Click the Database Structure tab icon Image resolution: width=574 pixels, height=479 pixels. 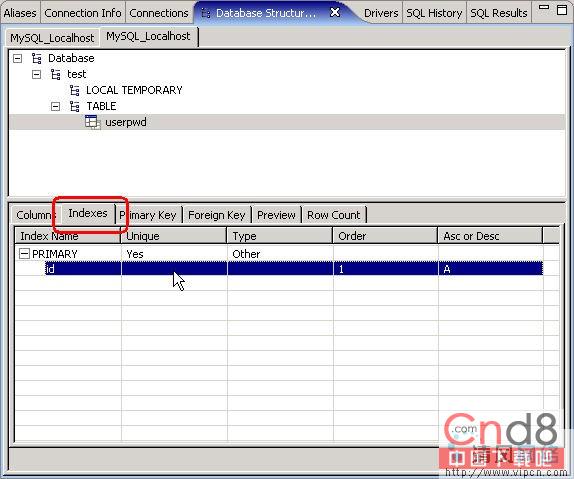click(x=206, y=14)
